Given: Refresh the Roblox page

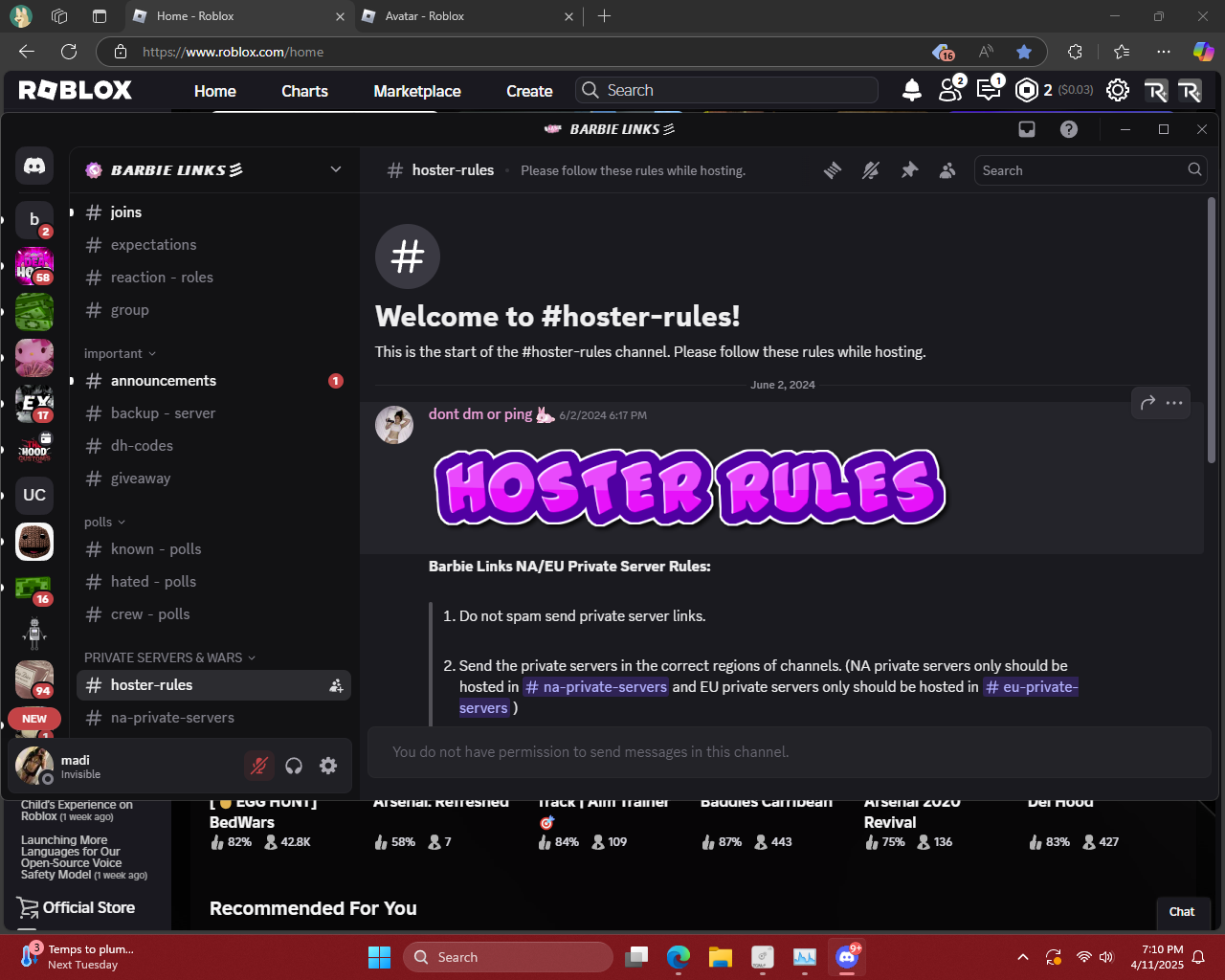Looking at the screenshot, I should [69, 52].
